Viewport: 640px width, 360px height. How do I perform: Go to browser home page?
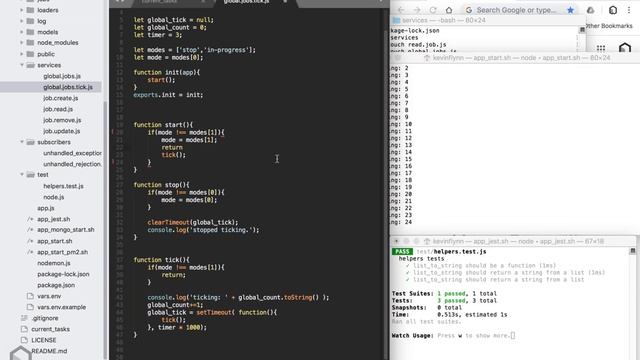point(449,10)
